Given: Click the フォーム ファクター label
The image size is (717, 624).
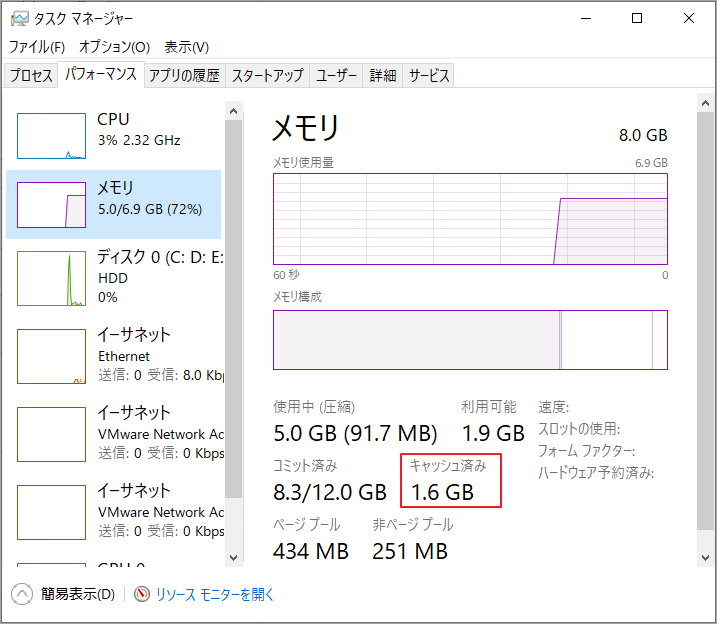Looking at the screenshot, I should [586, 451].
